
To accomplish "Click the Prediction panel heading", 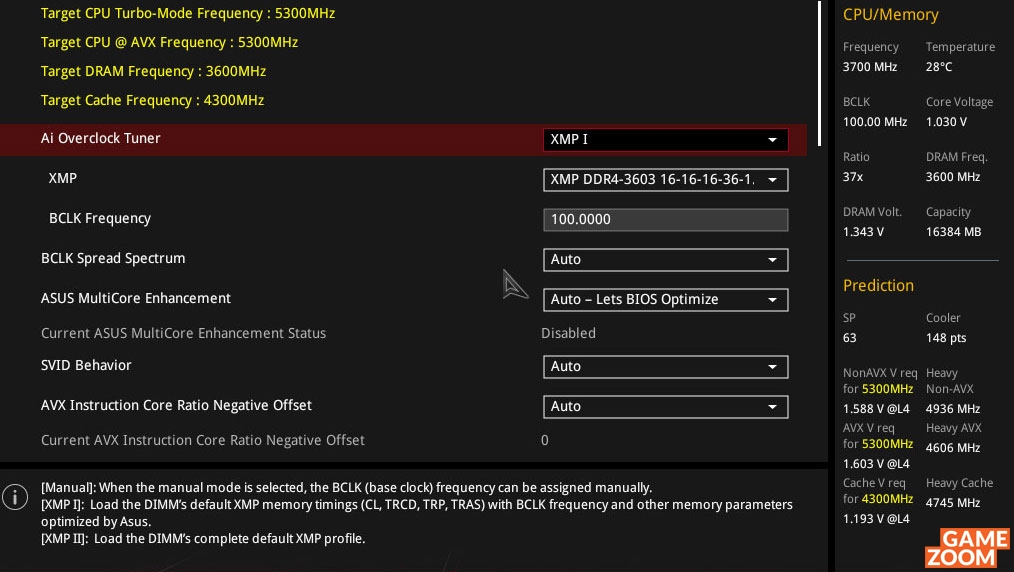I will point(878,286).
